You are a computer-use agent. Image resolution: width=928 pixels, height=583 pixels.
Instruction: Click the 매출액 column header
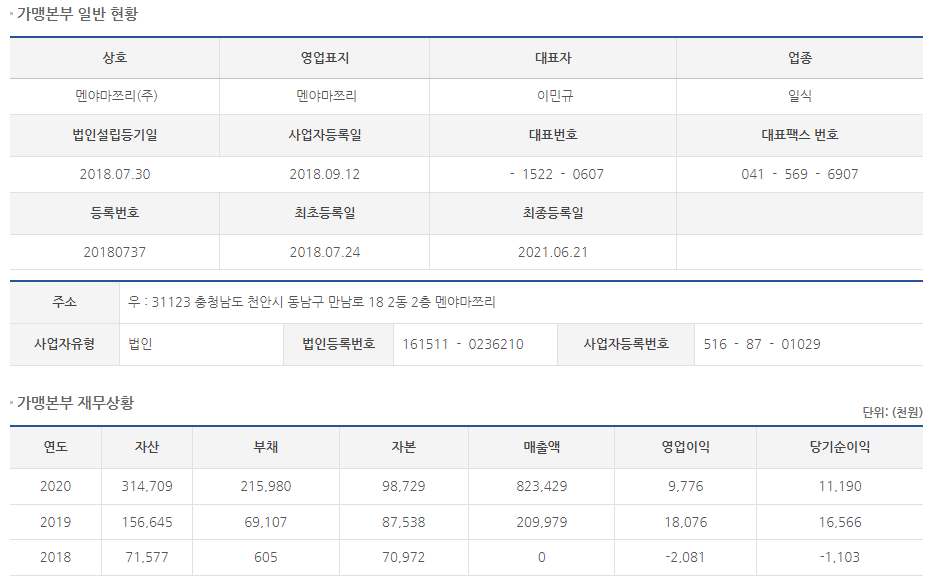point(542,447)
